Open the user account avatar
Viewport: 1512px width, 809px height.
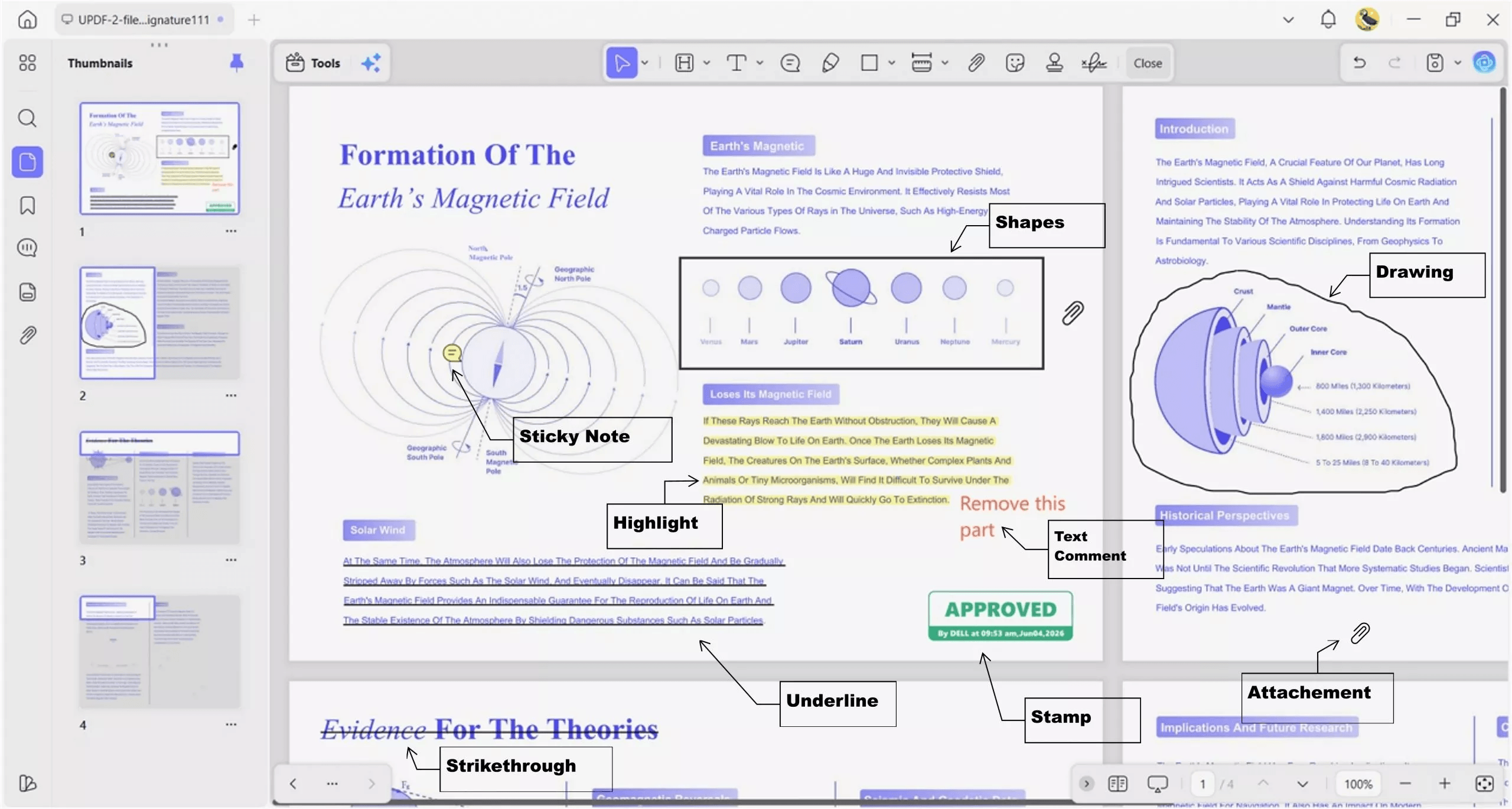point(1367,20)
